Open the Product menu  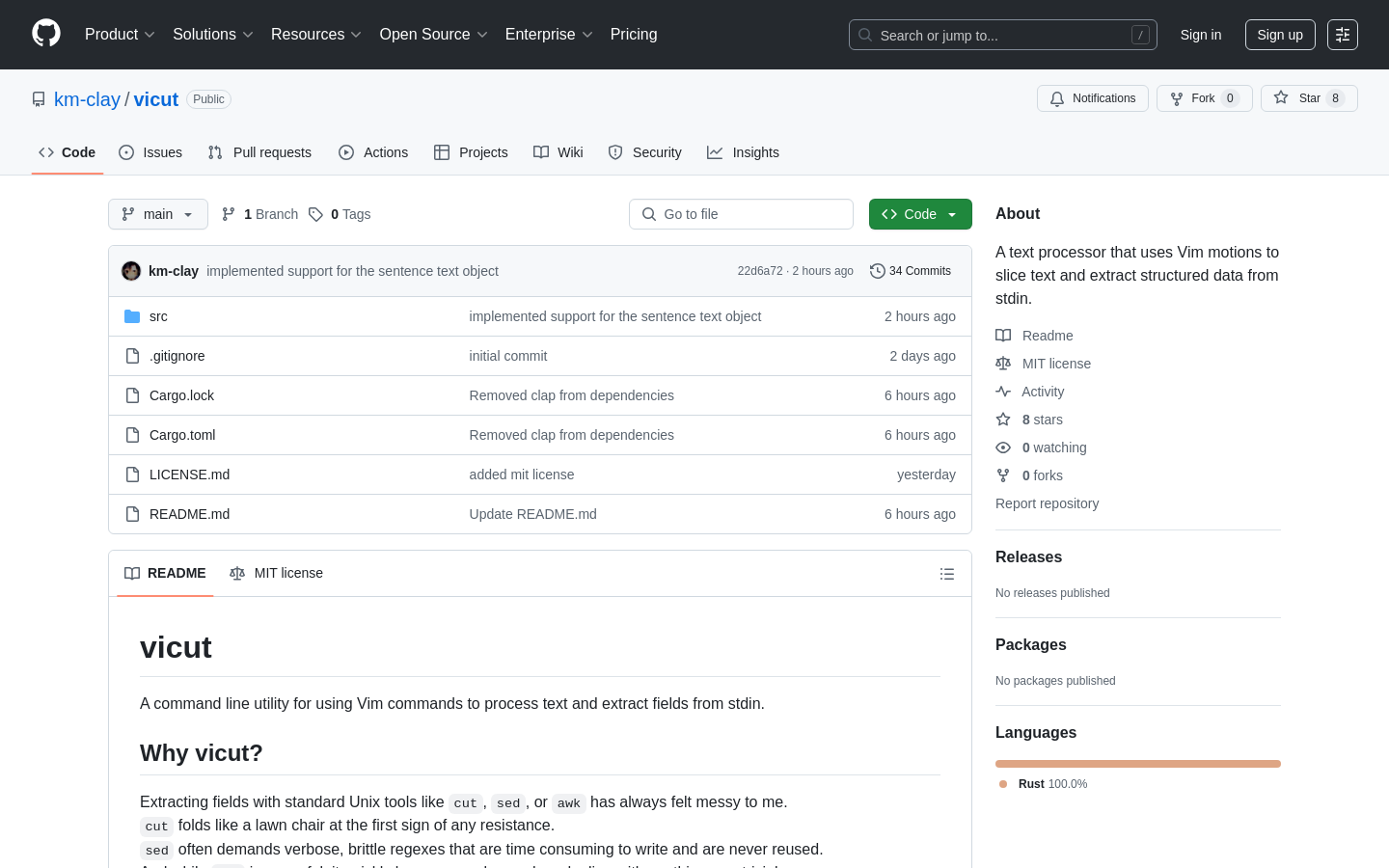(120, 35)
